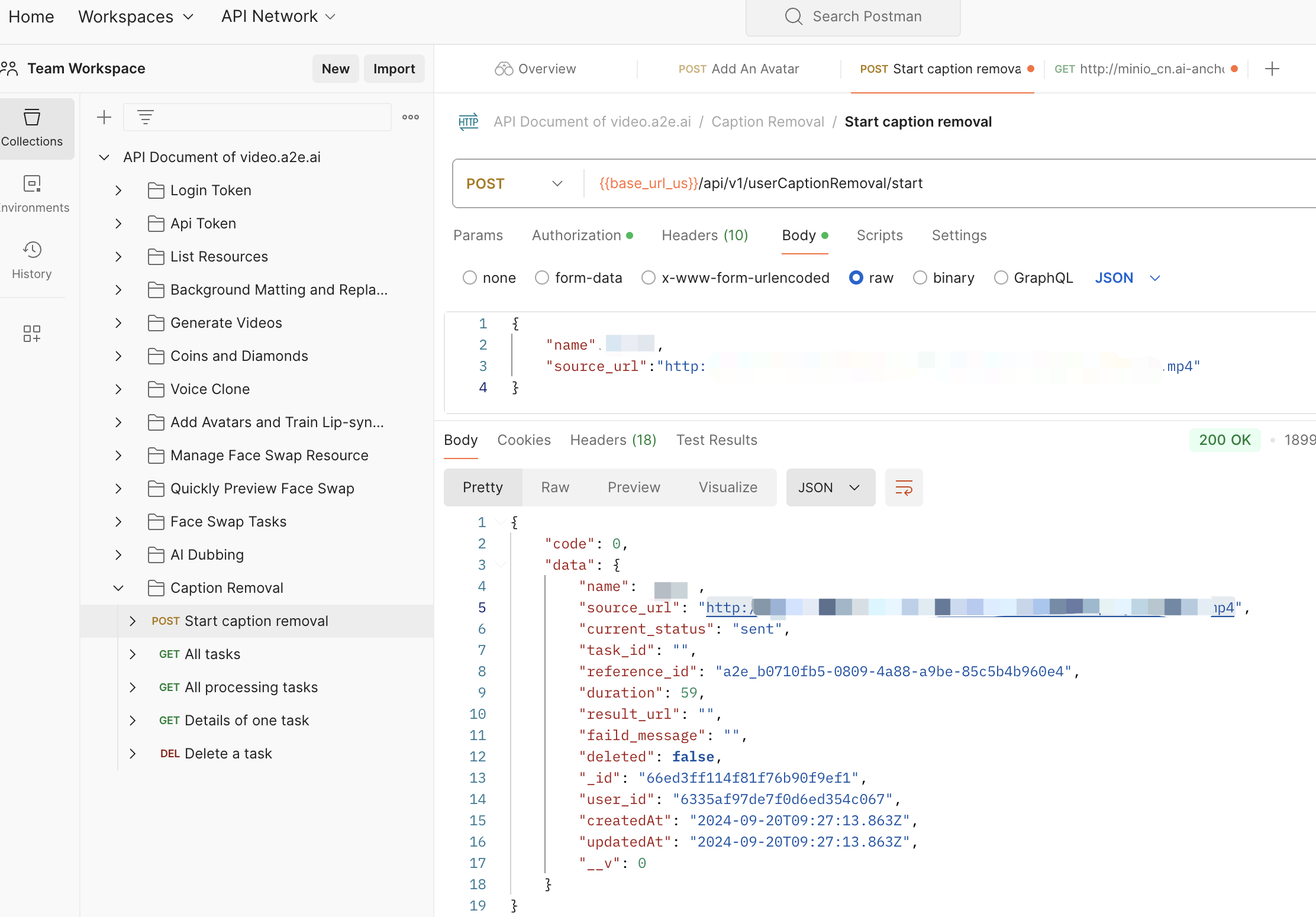This screenshot has height=917, width=1316.
Task: Open a new request tab with the plus icon
Action: pos(1272,69)
